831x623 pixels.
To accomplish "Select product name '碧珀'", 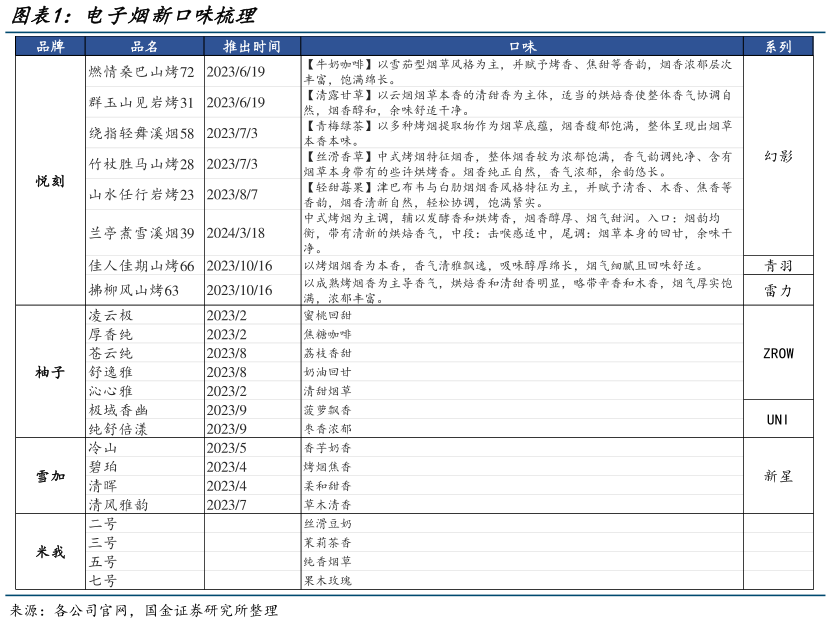I will click(103, 467).
